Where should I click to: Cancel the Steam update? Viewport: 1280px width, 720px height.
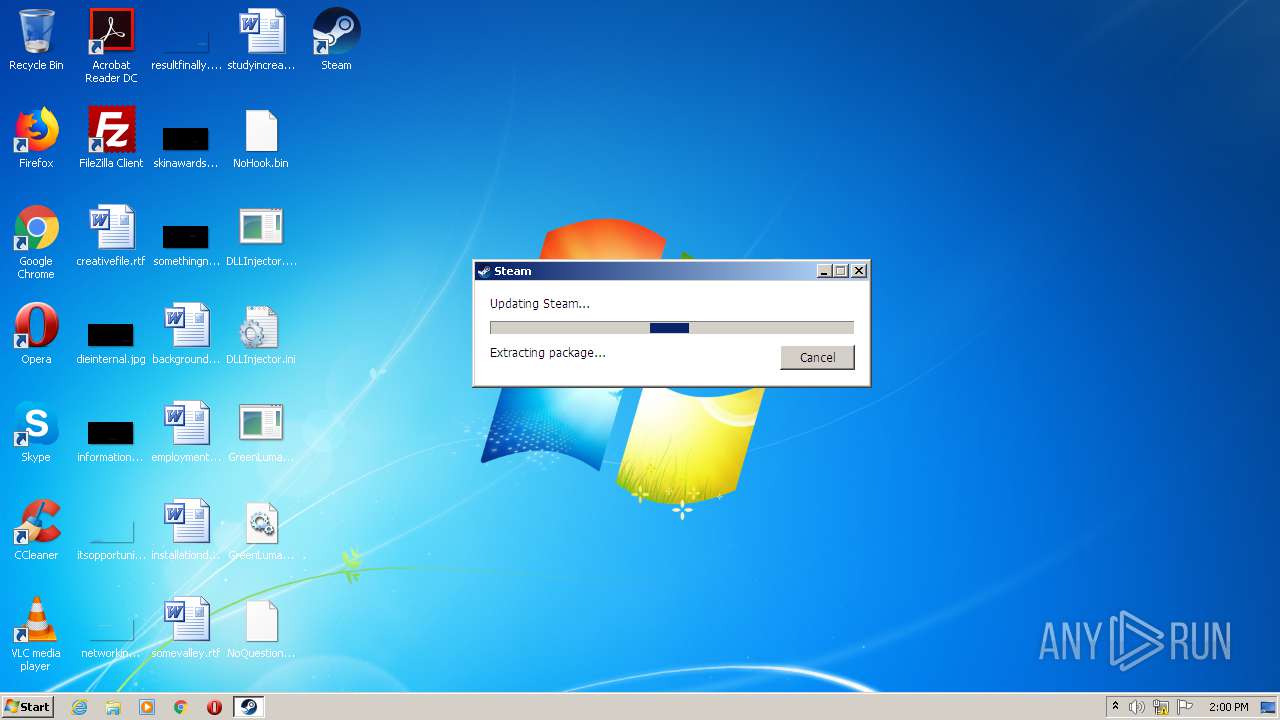point(817,358)
